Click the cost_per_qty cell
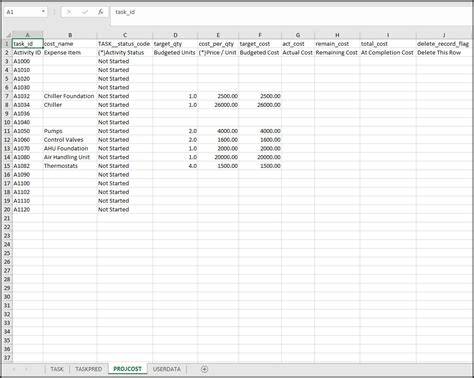The height and width of the screenshot is (378, 474). pos(218,44)
